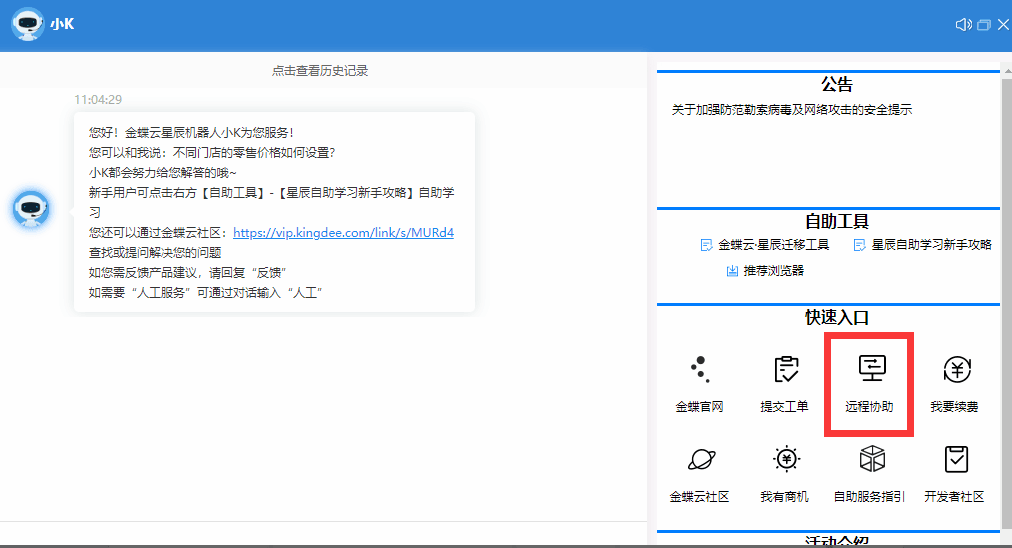Click the 自助服务指引 label text
This screenshot has height=548, width=1012.
coord(869,496)
